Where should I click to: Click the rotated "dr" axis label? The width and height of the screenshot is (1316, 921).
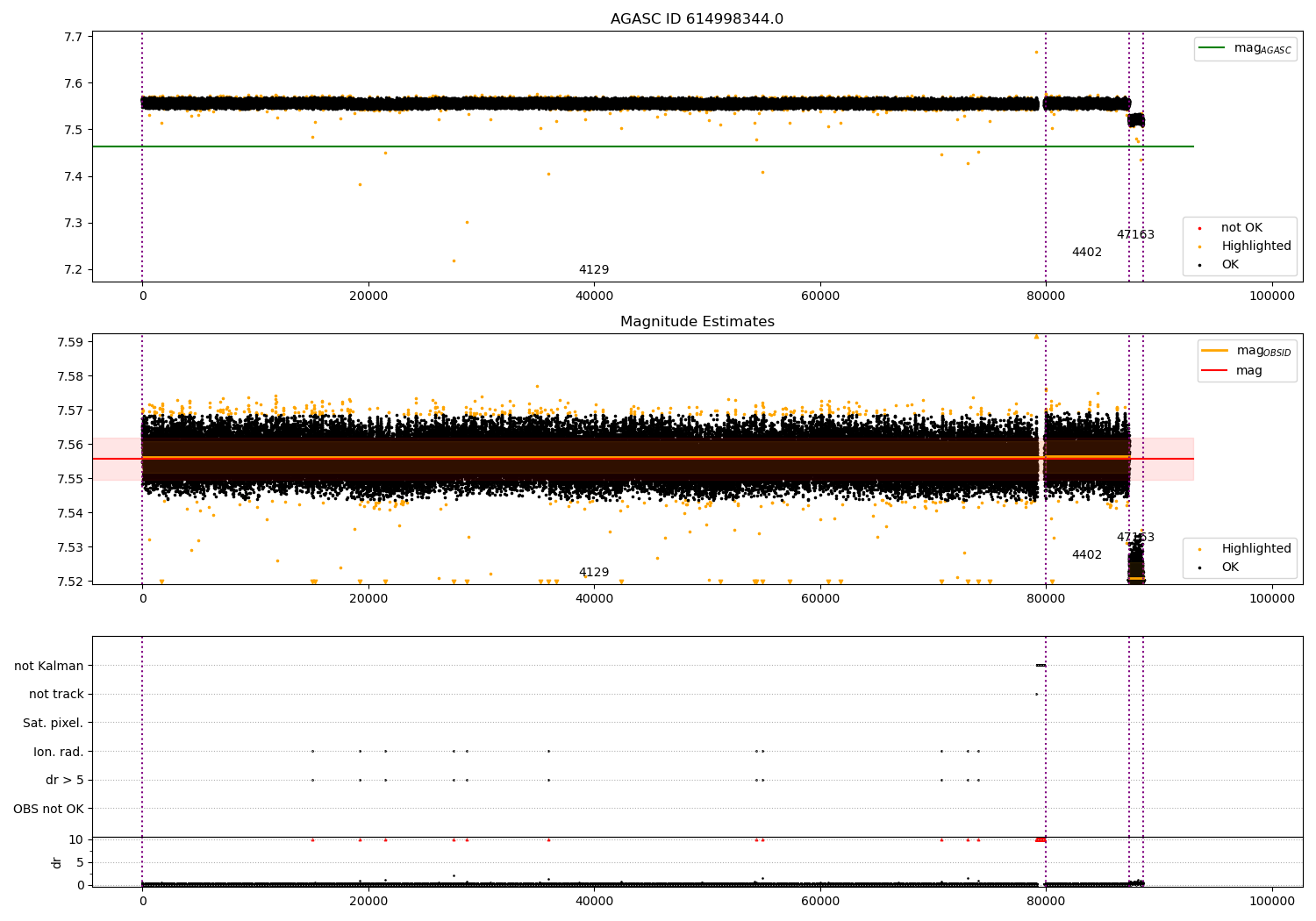tap(57, 862)
